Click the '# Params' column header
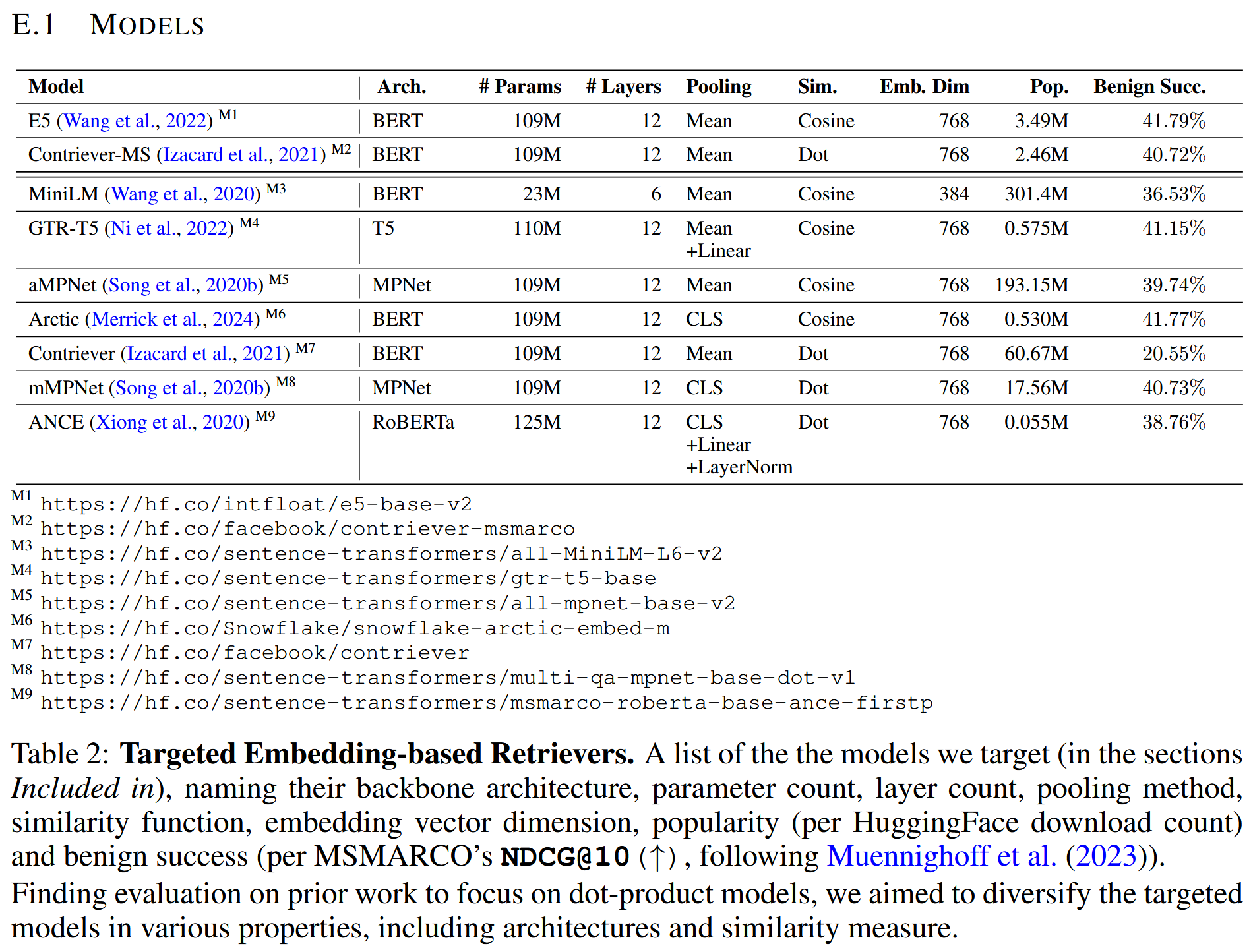1251x952 pixels. click(520, 87)
